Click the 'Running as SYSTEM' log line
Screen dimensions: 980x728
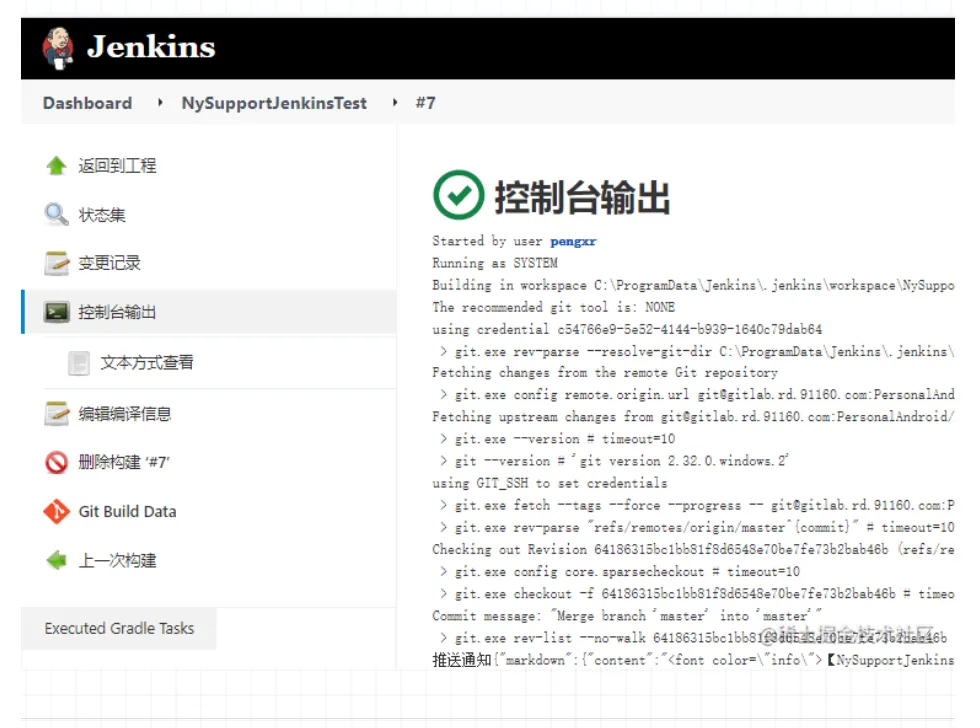495,263
